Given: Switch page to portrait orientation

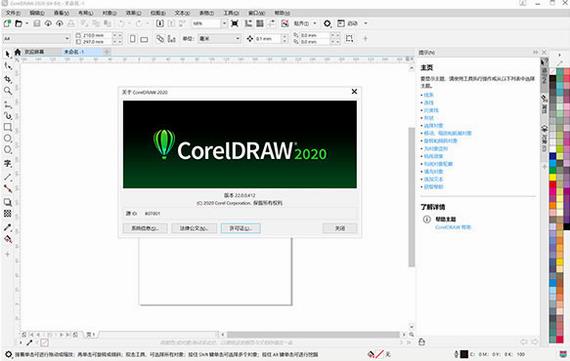Looking at the screenshot, I should coord(133,39).
